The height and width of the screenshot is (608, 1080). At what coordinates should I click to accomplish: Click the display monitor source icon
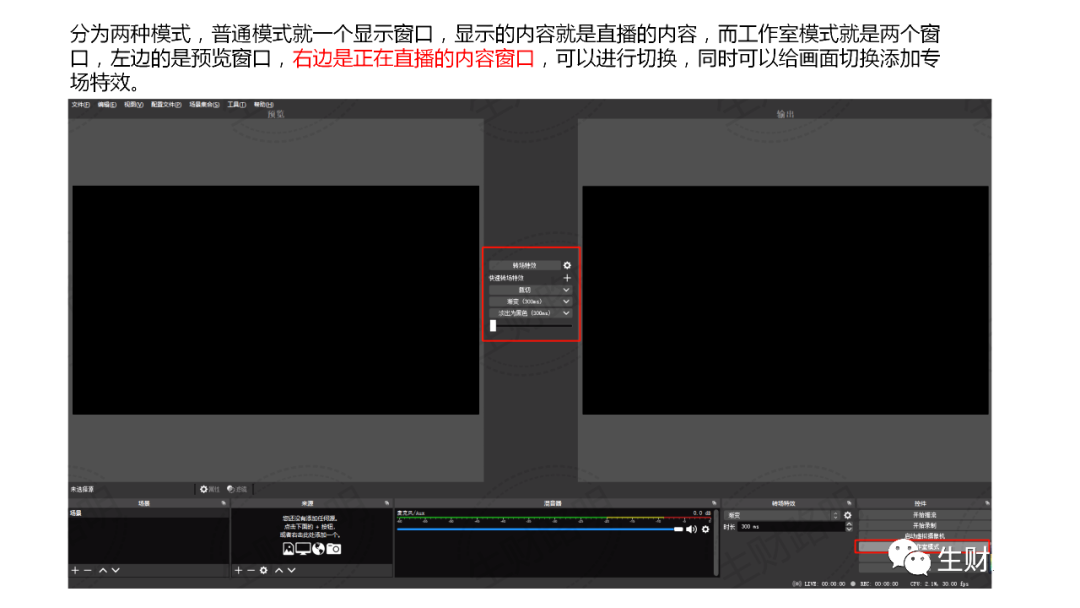coord(303,549)
